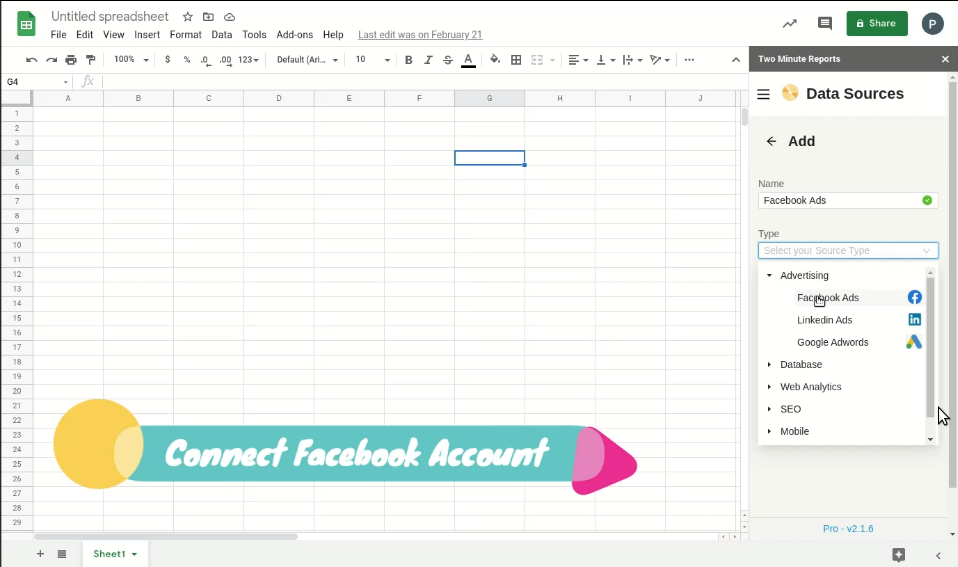Click the Pro - v2.1.6 version link
Viewport: 958px width, 567px height.
pyautogui.click(x=848, y=529)
